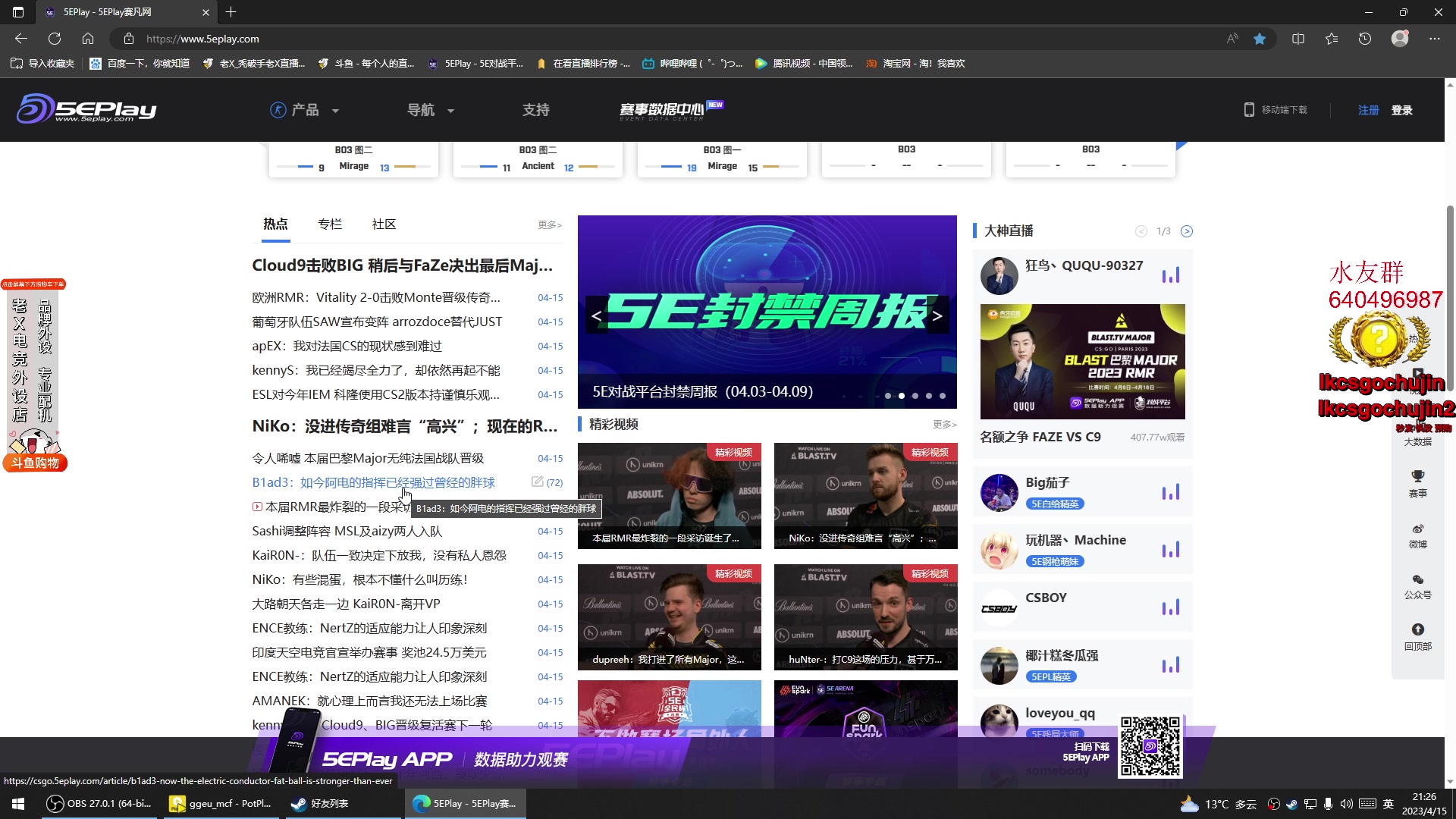
Task: Switch to 专栏 tab
Action: tap(330, 224)
